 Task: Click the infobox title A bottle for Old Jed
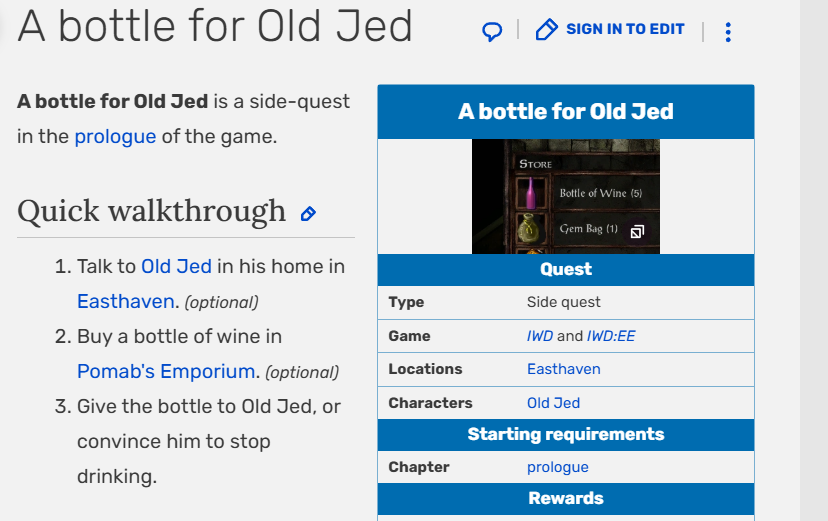pos(565,111)
